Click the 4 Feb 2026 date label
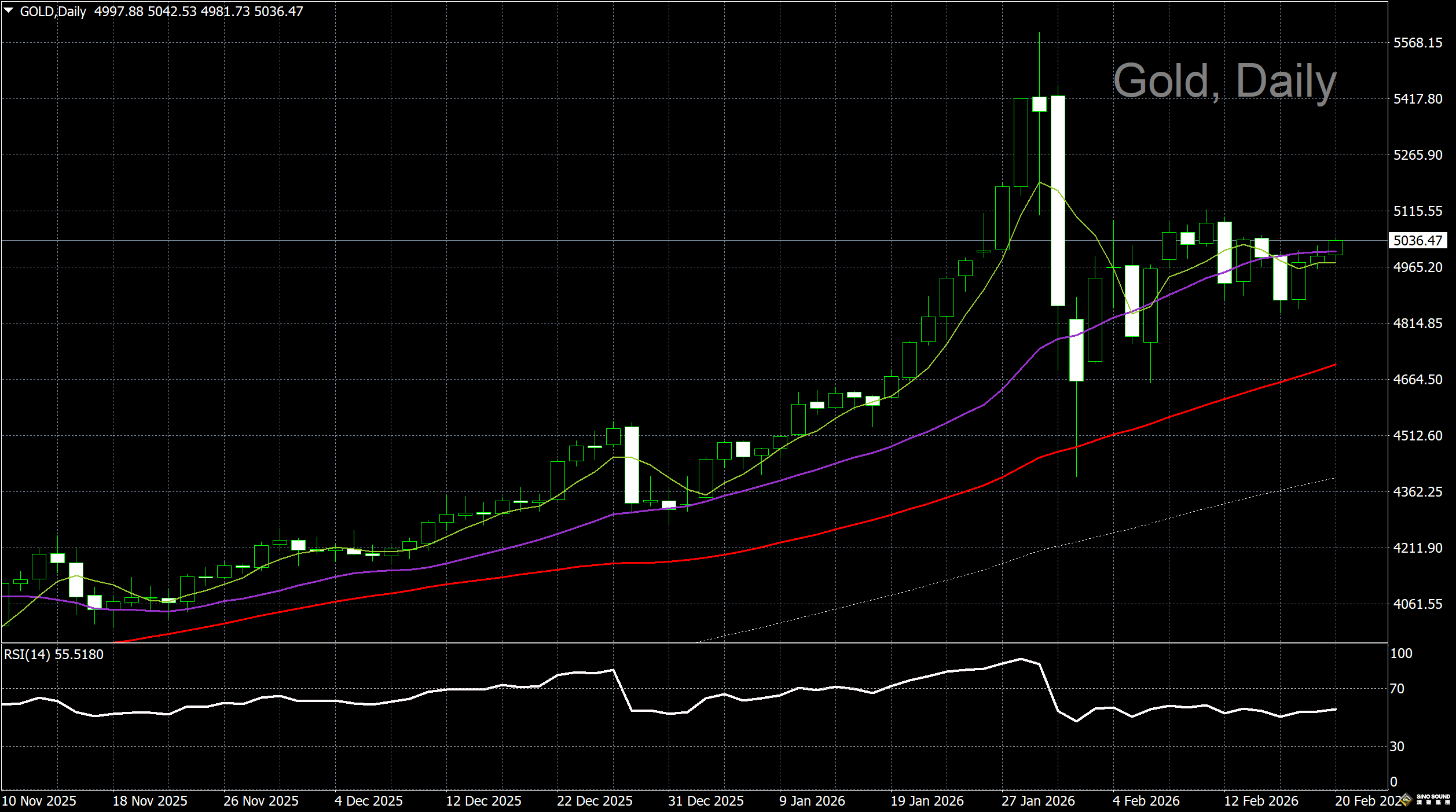The image size is (1456, 812). 1146,801
